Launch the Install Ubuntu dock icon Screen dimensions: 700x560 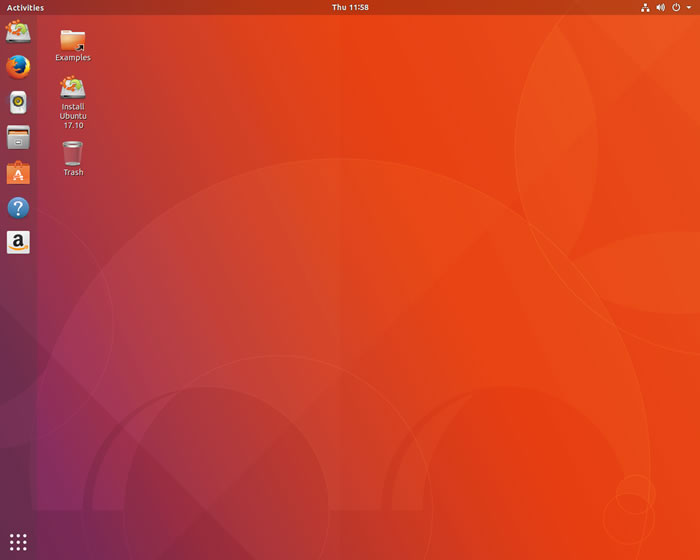point(18,32)
